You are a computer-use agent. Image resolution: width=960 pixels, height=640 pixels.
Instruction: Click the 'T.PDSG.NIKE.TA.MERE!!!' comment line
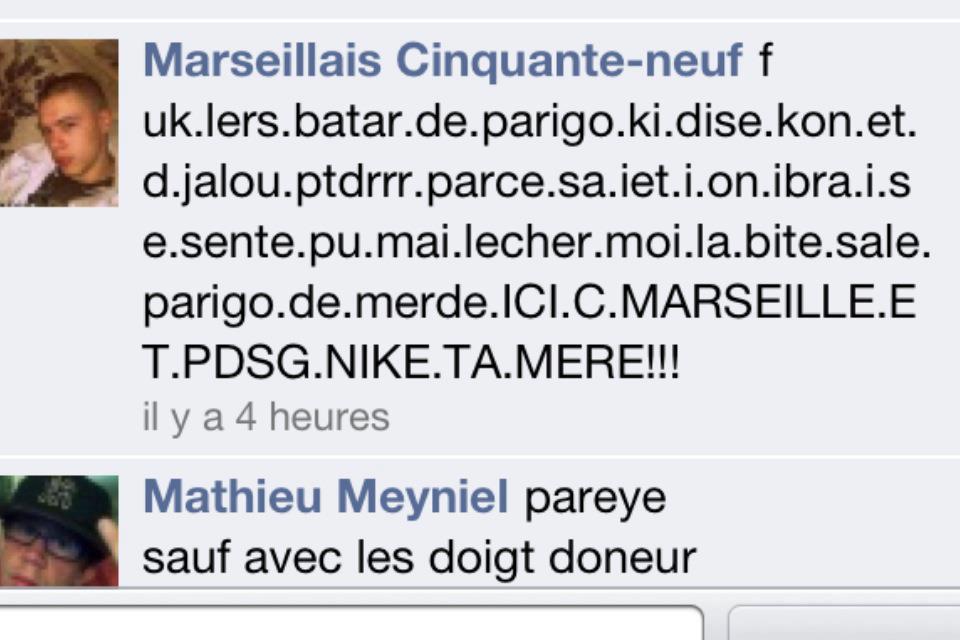[x=411, y=362]
